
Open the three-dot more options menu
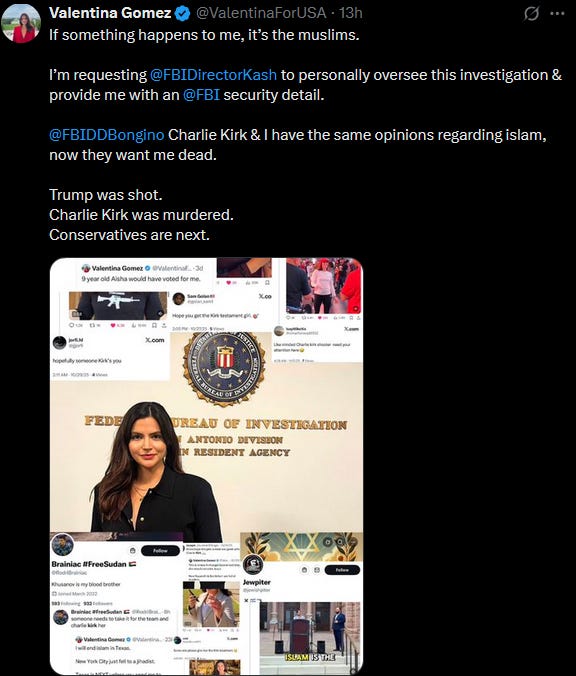pyautogui.click(x=557, y=13)
